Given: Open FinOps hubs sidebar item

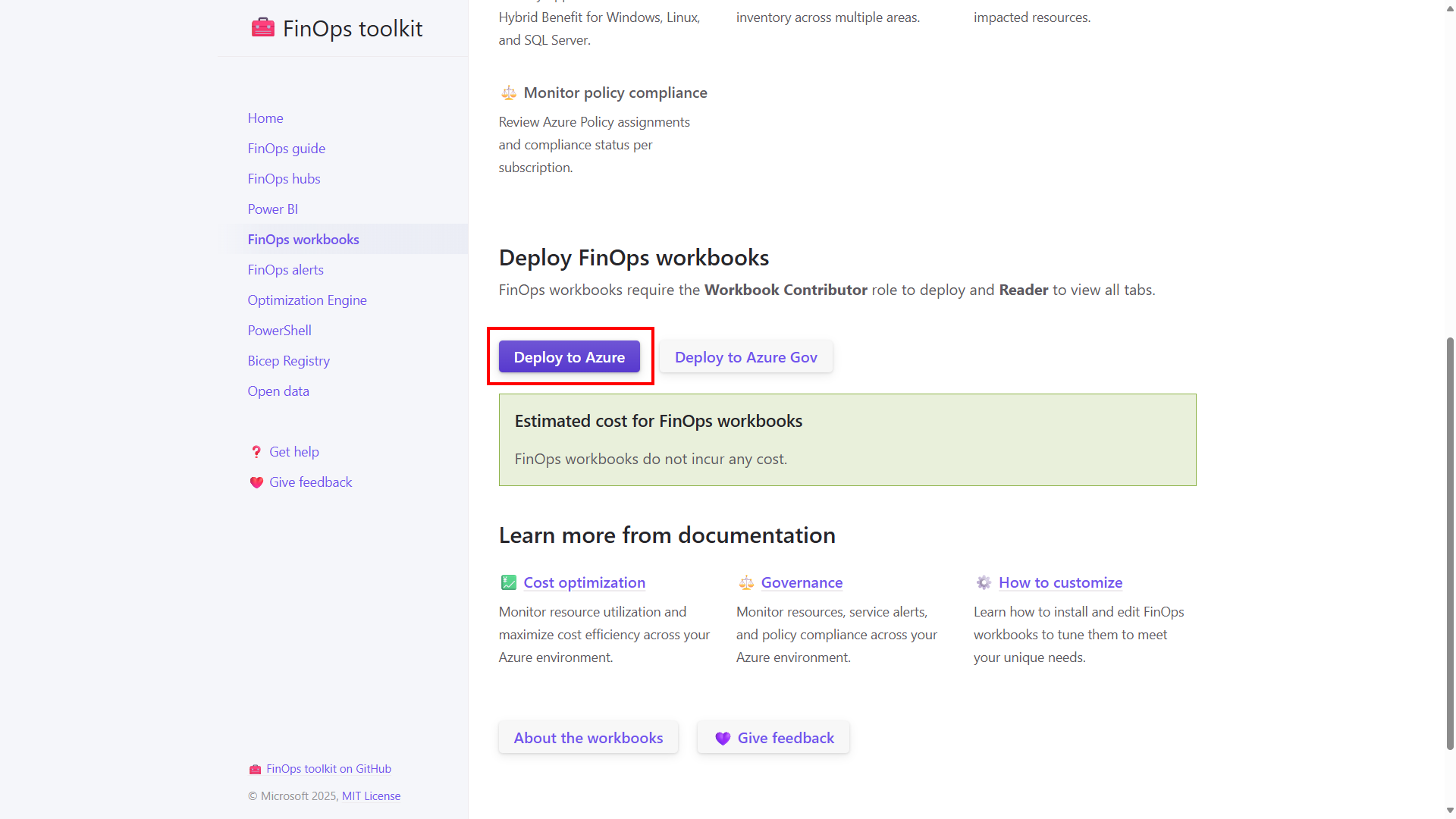Looking at the screenshot, I should pyautogui.click(x=284, y=179).
